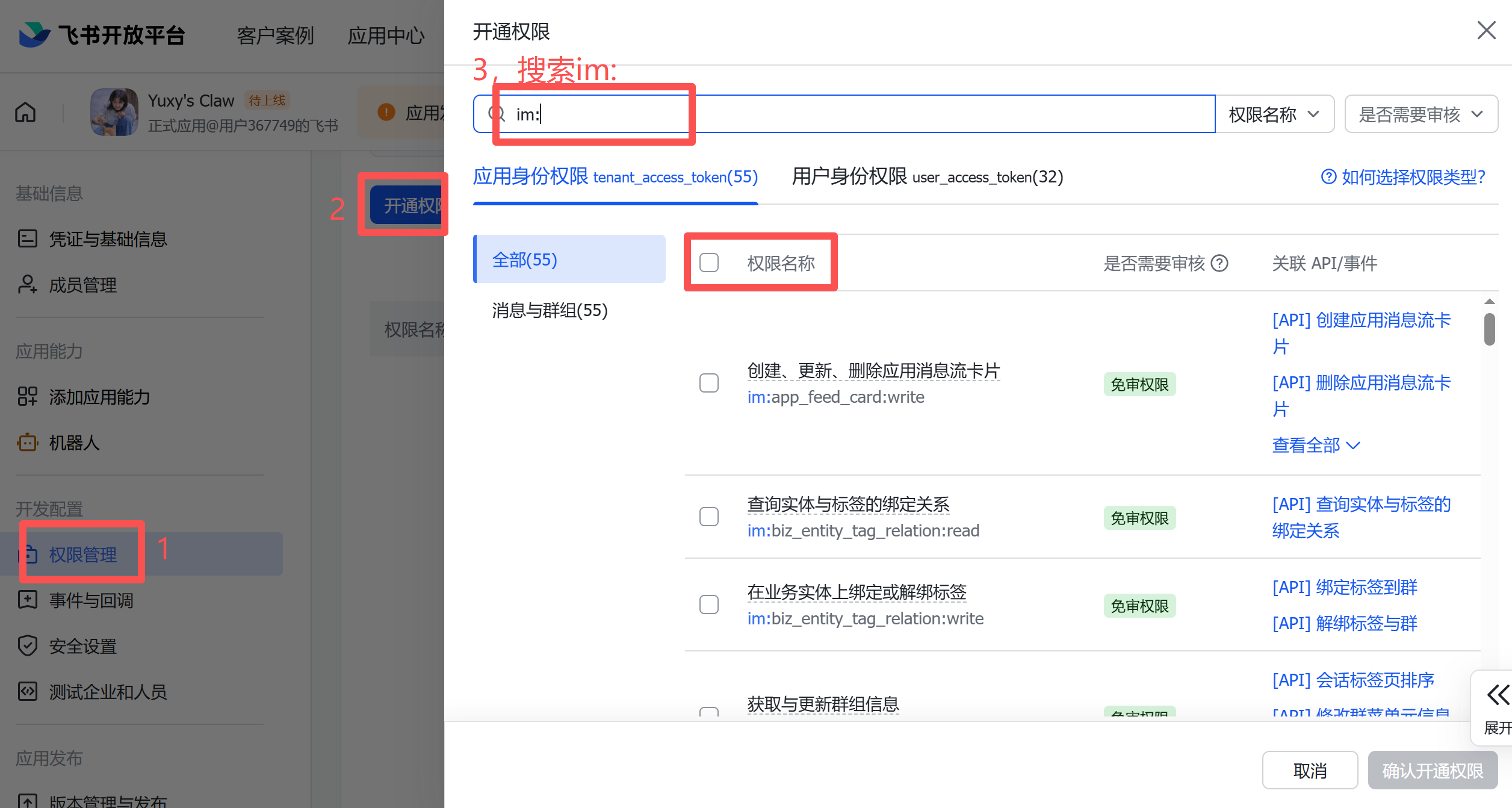Open 如何选择权限类型 help link
Screen dimensions: 1512x808
tap(1404, 177)
